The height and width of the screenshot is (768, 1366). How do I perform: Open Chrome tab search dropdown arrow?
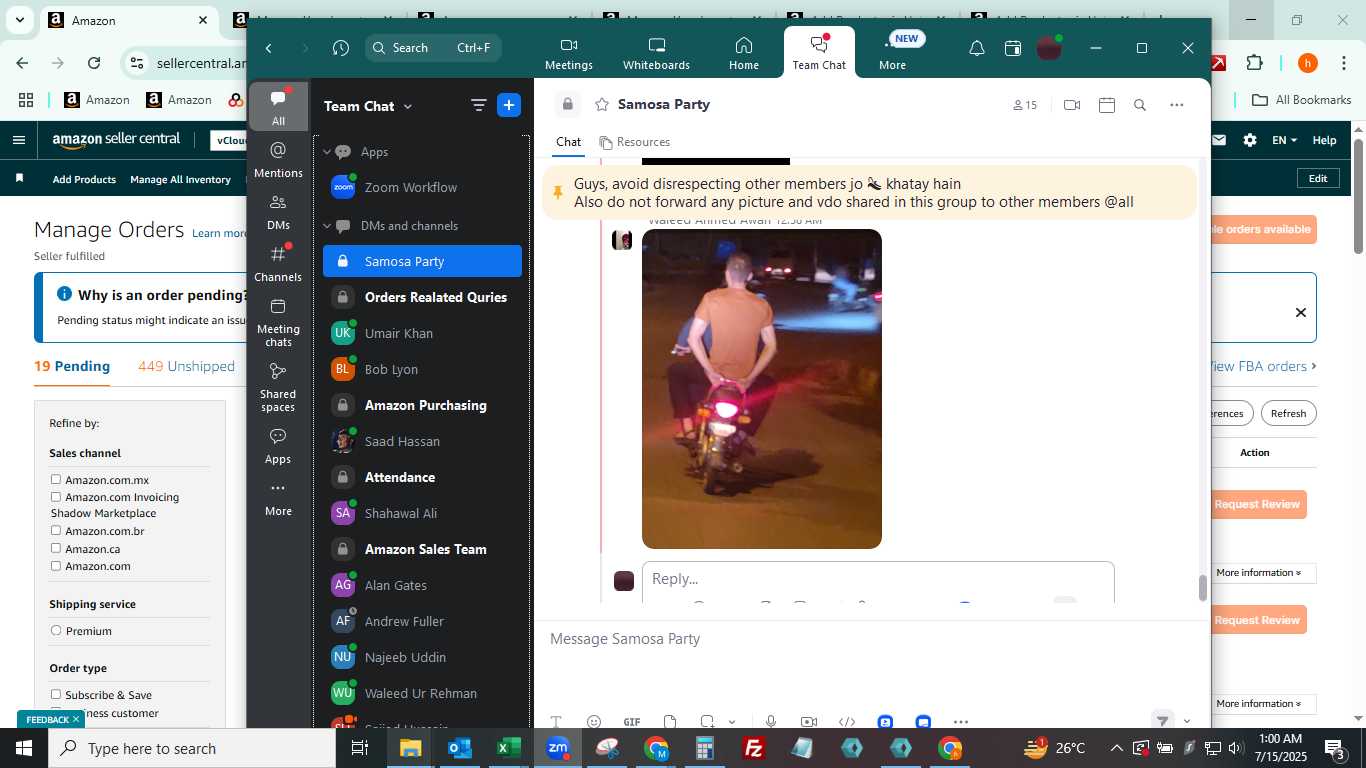(x=19, y=20)
